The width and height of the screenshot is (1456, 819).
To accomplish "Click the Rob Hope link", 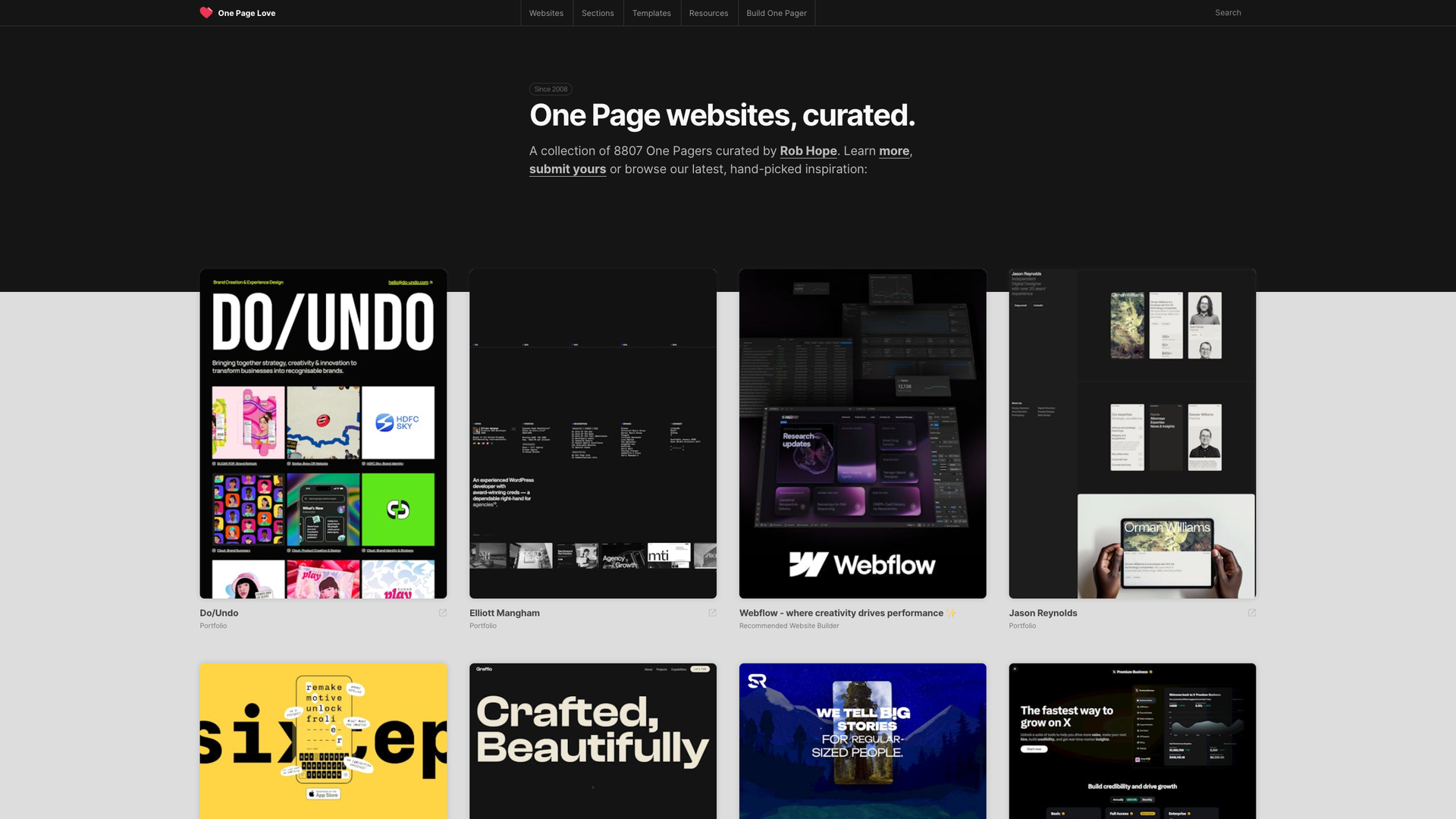I will coord(808,151).
